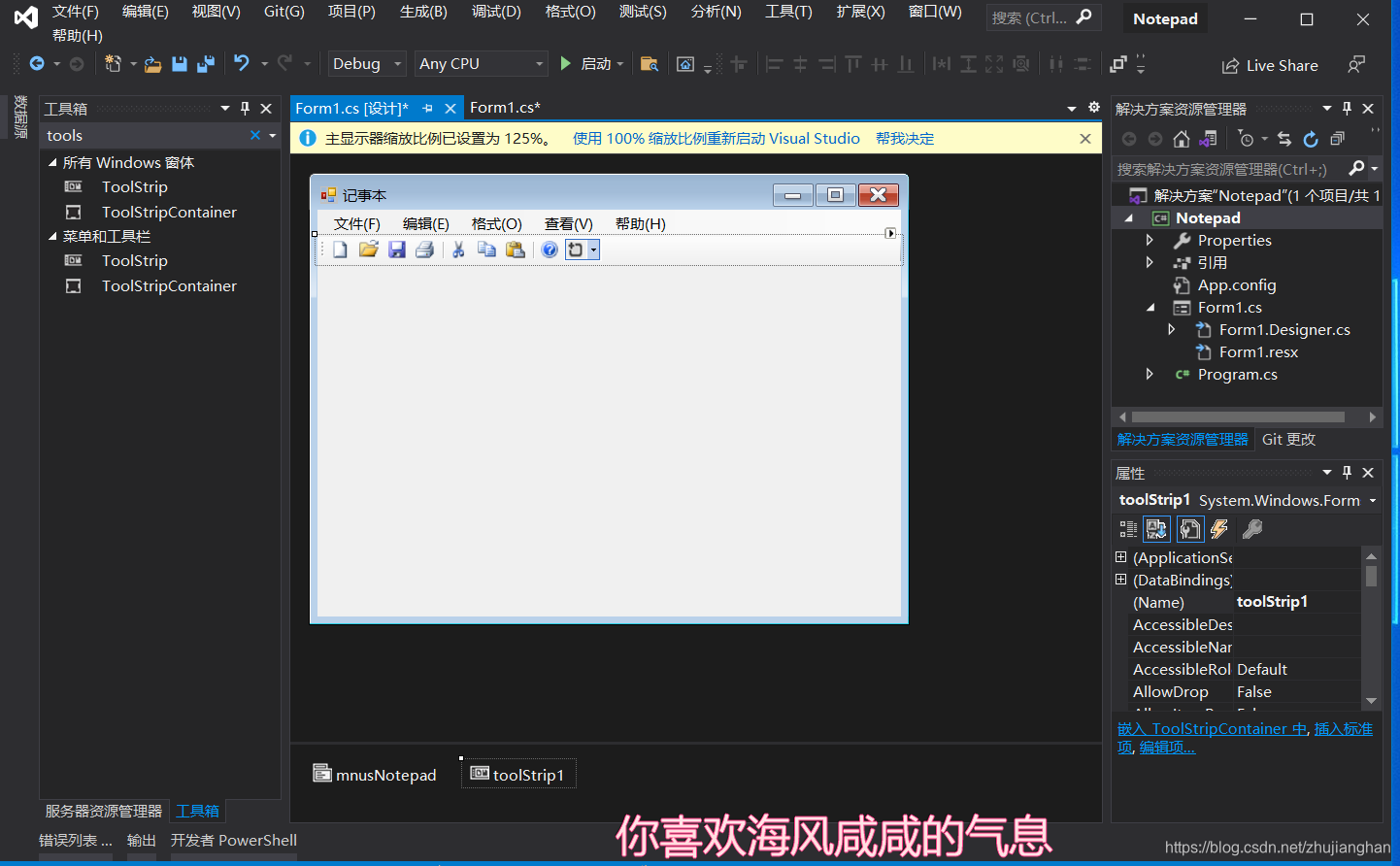Select the mnusNotepad component in the tray

[x=375, y=774]
